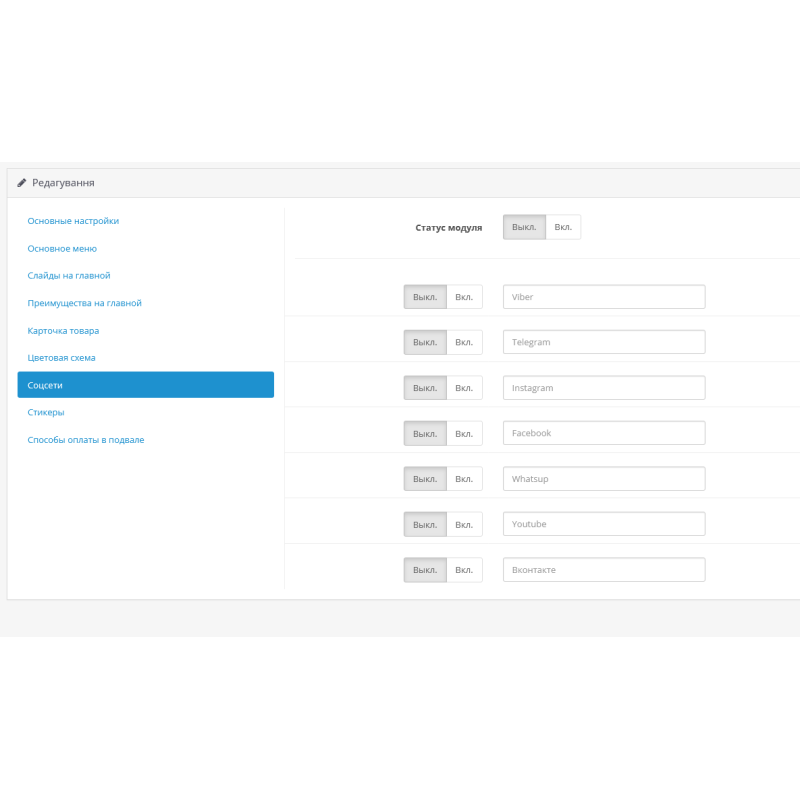Switch Instagram toggle to Вкл.
The image size is (800, 800).
464,387
